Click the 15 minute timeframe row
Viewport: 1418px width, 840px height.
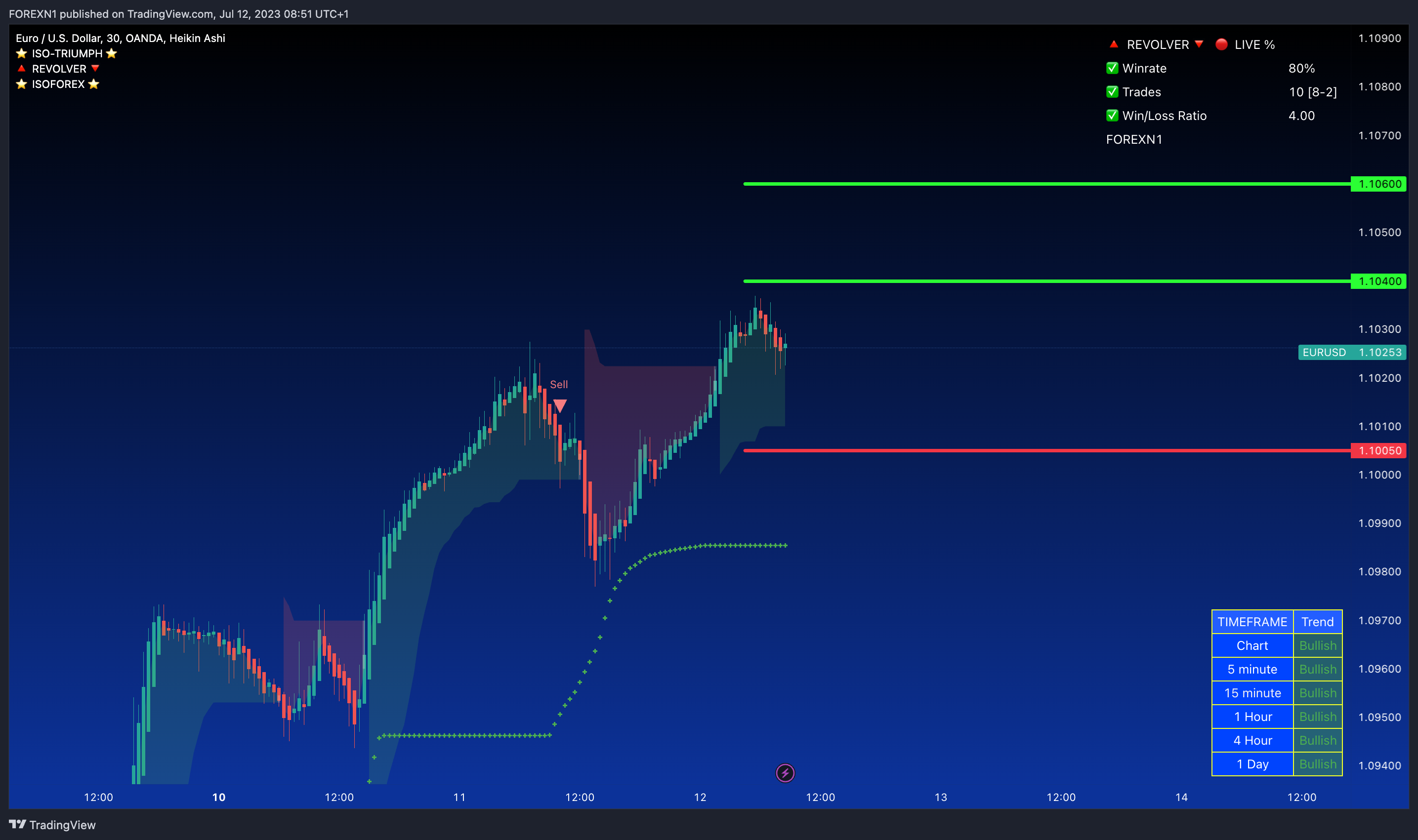pyautogui.click(x=1276, y=693)
